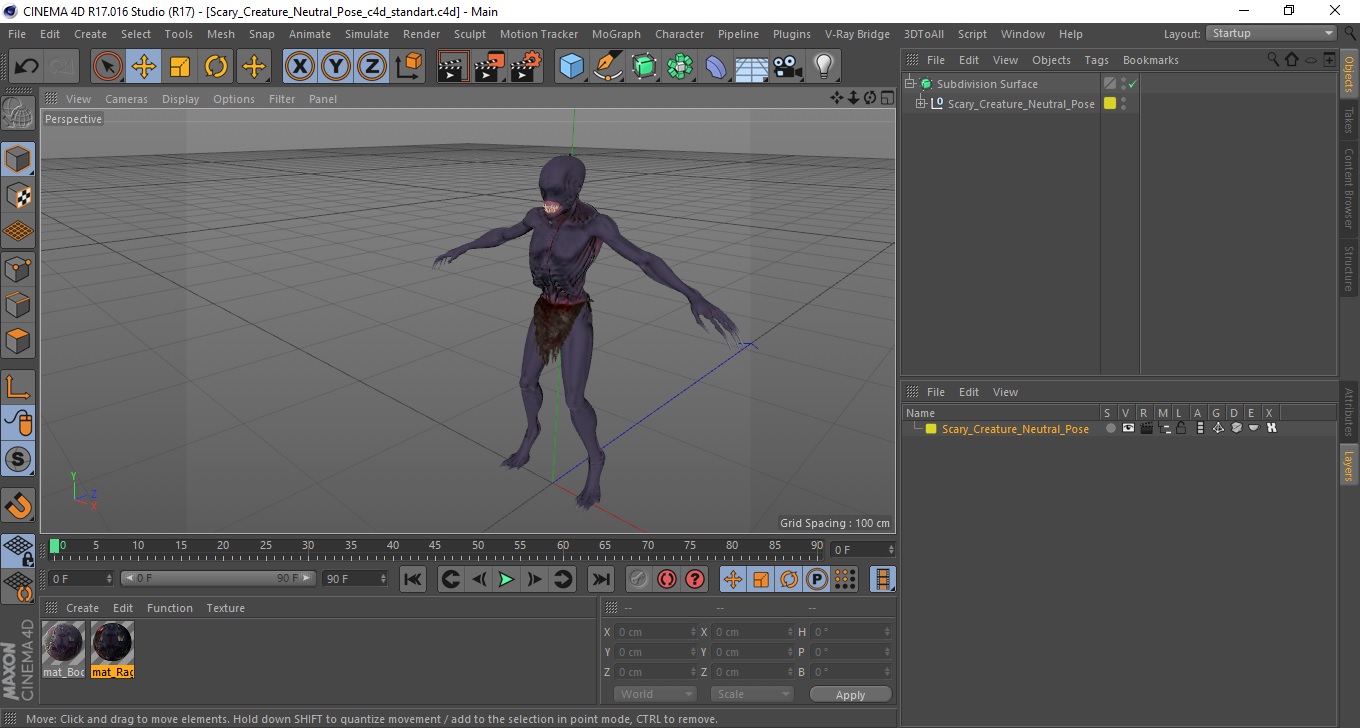1360x728 pixels.
Task: Activate the Scale tool
Action: click(x=180, y=67)
